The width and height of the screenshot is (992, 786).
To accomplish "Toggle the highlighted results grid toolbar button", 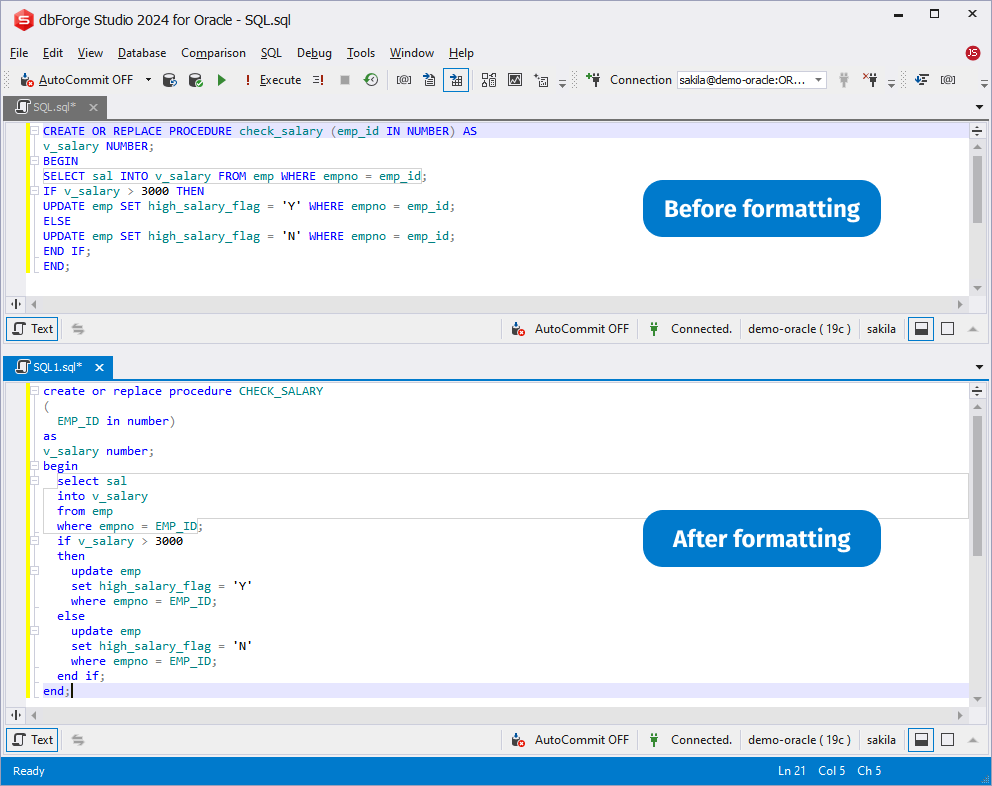I will click(456, 80).
